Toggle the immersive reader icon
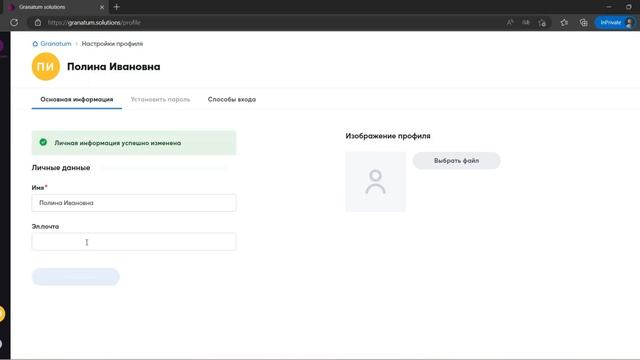Viewport: 640px width, 360px height. 526,22
